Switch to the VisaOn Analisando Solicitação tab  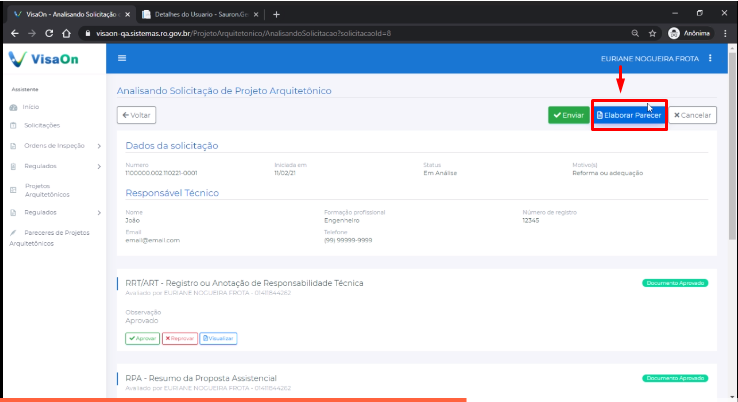click(x=72, y=15)
